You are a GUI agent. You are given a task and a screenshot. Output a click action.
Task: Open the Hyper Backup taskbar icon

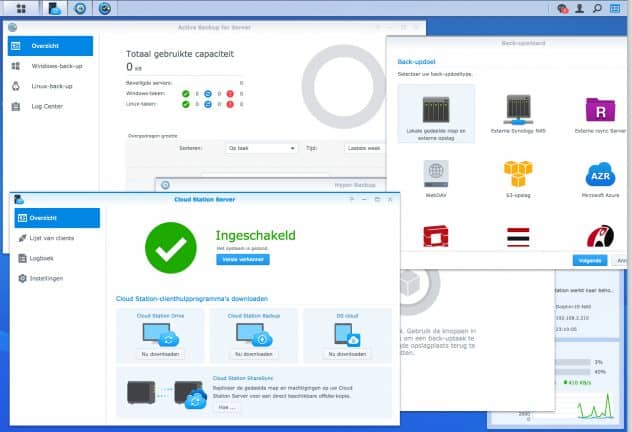point(80,8)
